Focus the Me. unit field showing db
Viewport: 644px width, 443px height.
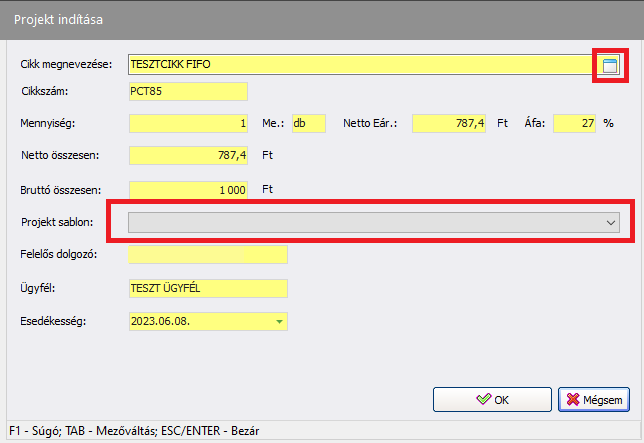302,124
